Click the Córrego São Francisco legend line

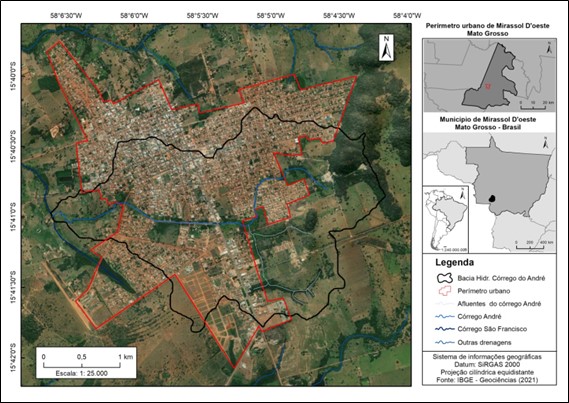[x=445, y=329]
